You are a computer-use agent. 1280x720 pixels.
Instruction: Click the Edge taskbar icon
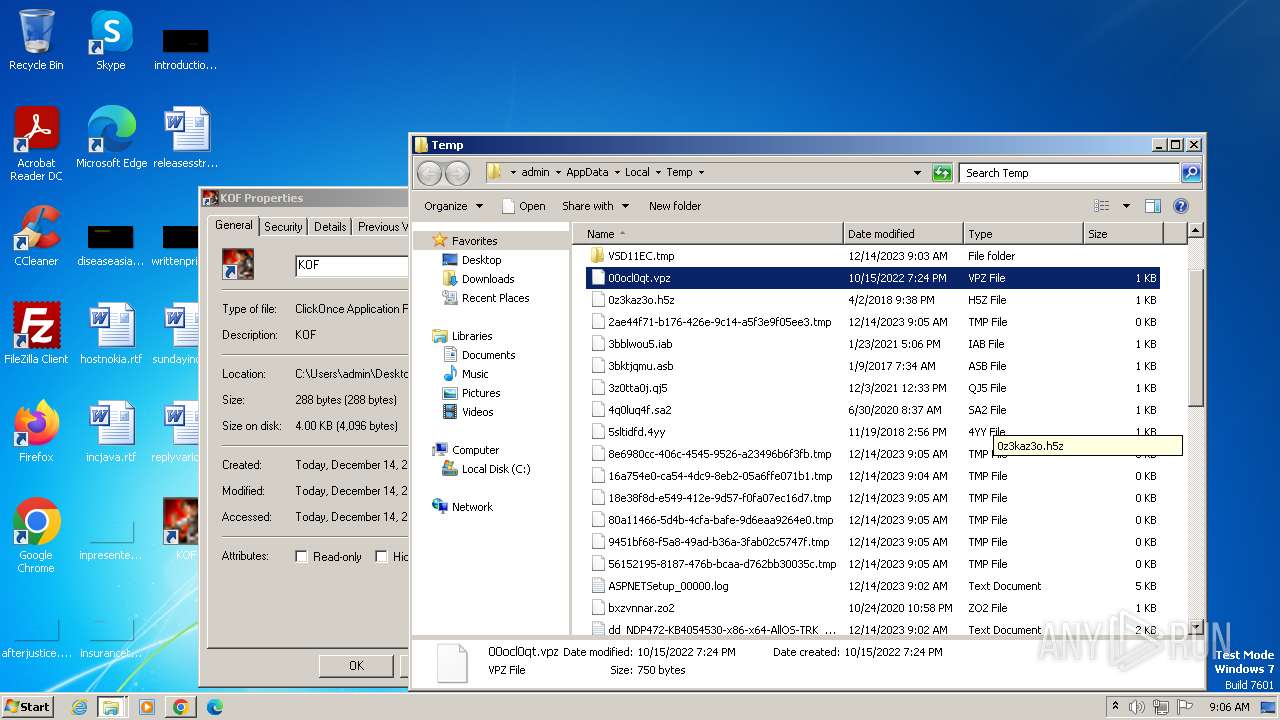pyautogui.click(x=214, y=707)
